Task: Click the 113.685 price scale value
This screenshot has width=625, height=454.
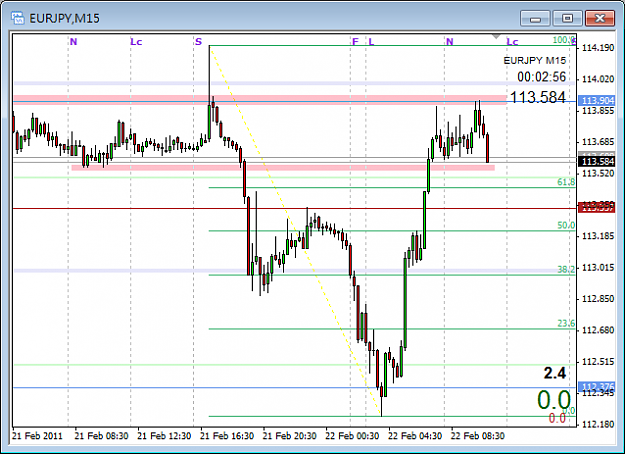Action: tap(598, 142)
